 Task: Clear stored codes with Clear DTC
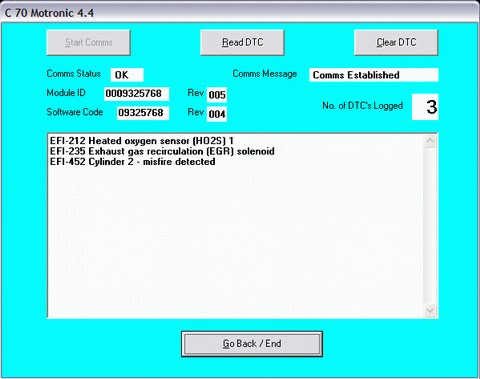tap(396, 42)
